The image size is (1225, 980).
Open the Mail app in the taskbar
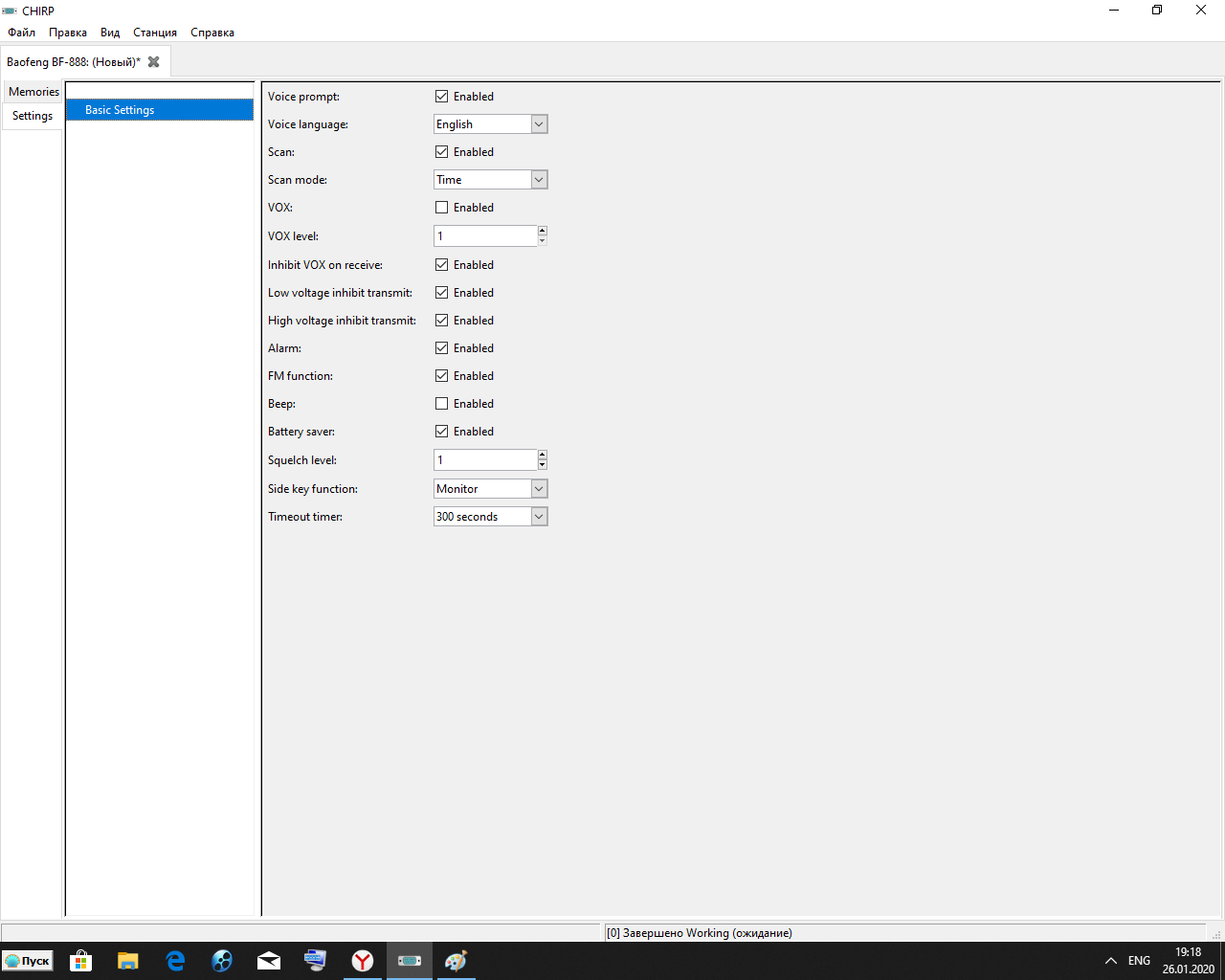(x=269, y=961)
